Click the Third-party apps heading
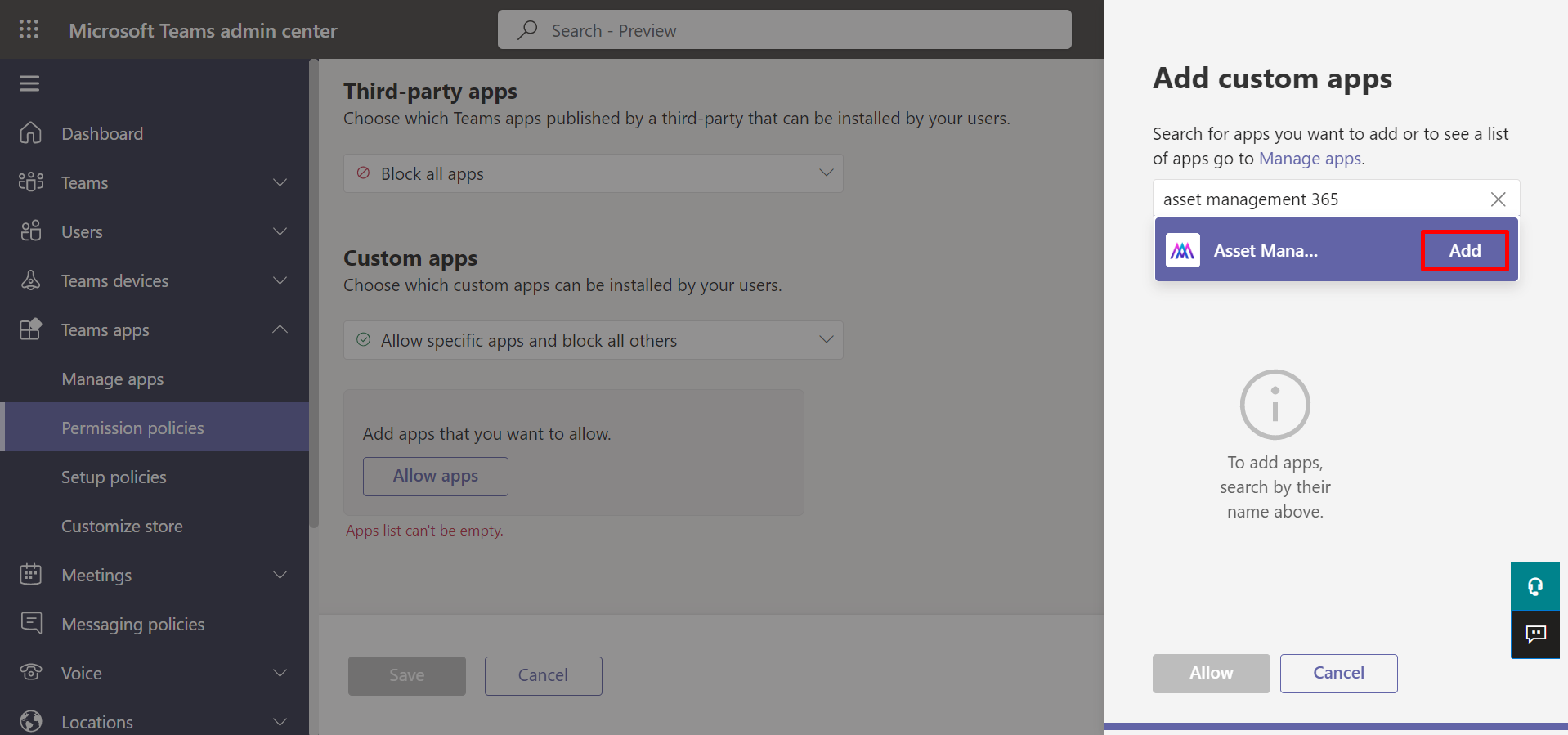This screenshot has width=1568, height=735. click(x=430, y=92)
